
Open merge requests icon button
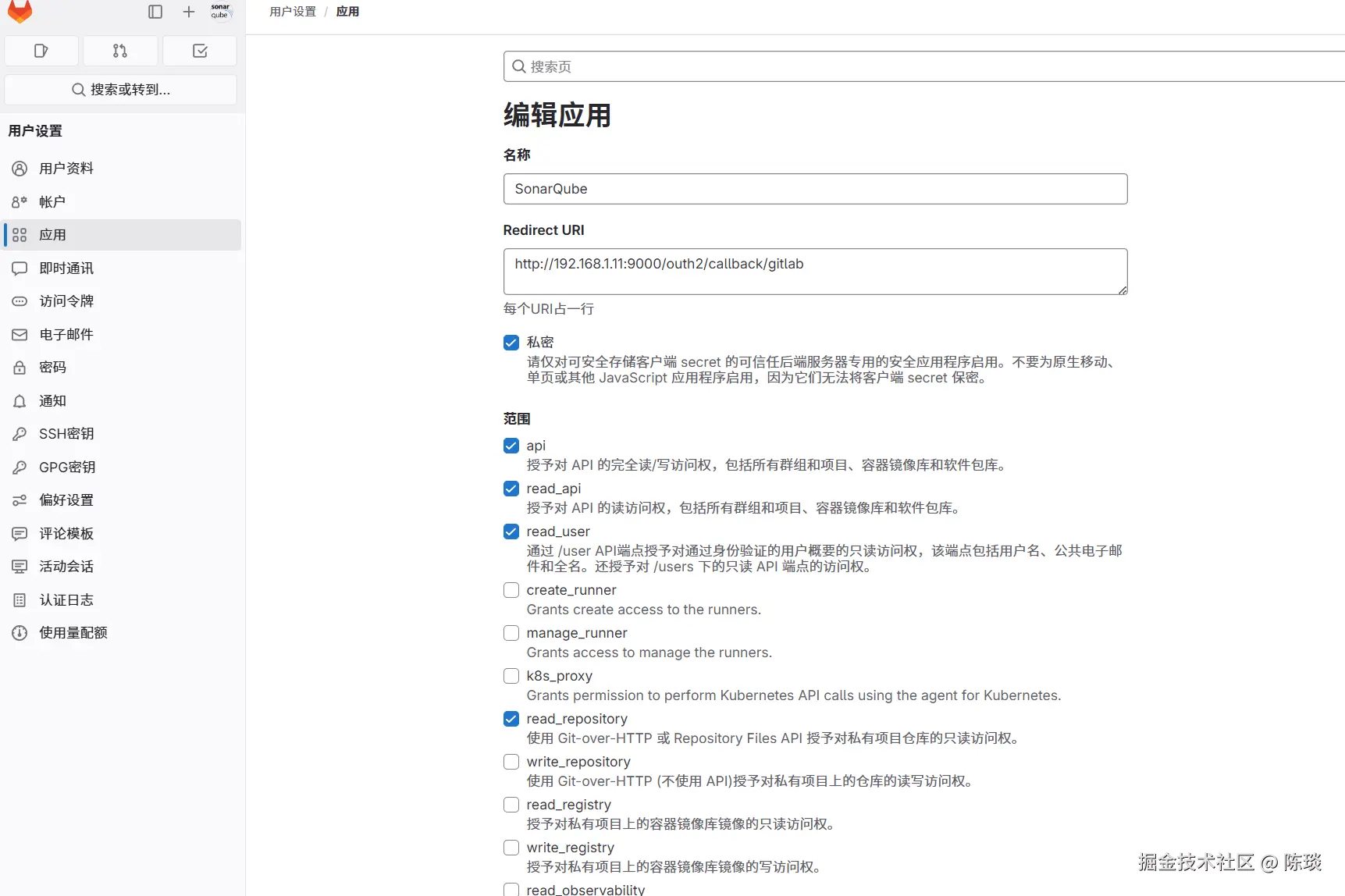[120, 51]
